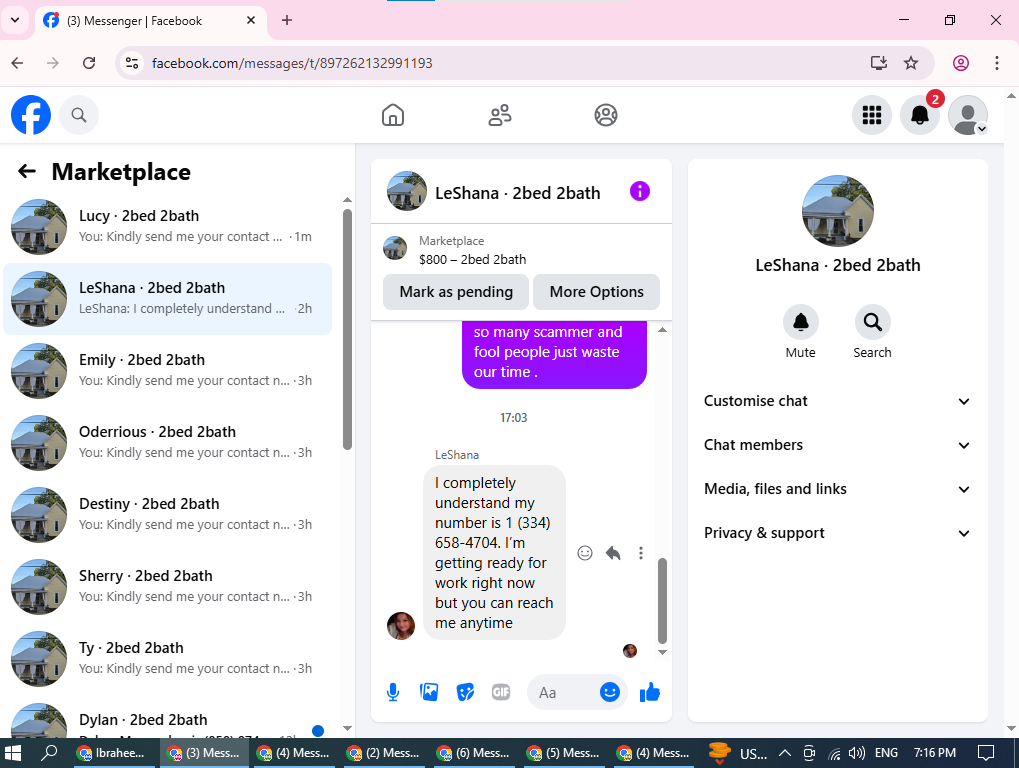Go back using the Marketplace back arrow
Image resolution: width=1019 pixels, height=768 pixels.
click(27, 172)
